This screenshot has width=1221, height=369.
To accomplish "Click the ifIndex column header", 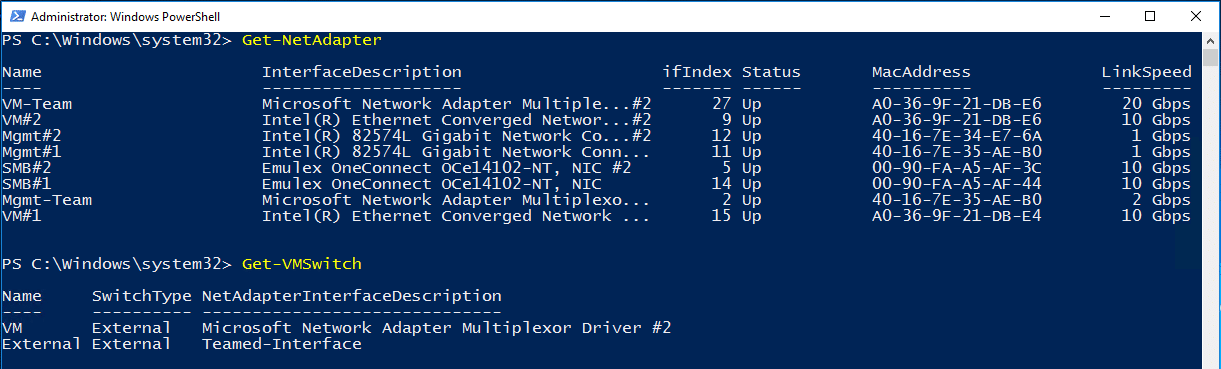I will 697,72.
